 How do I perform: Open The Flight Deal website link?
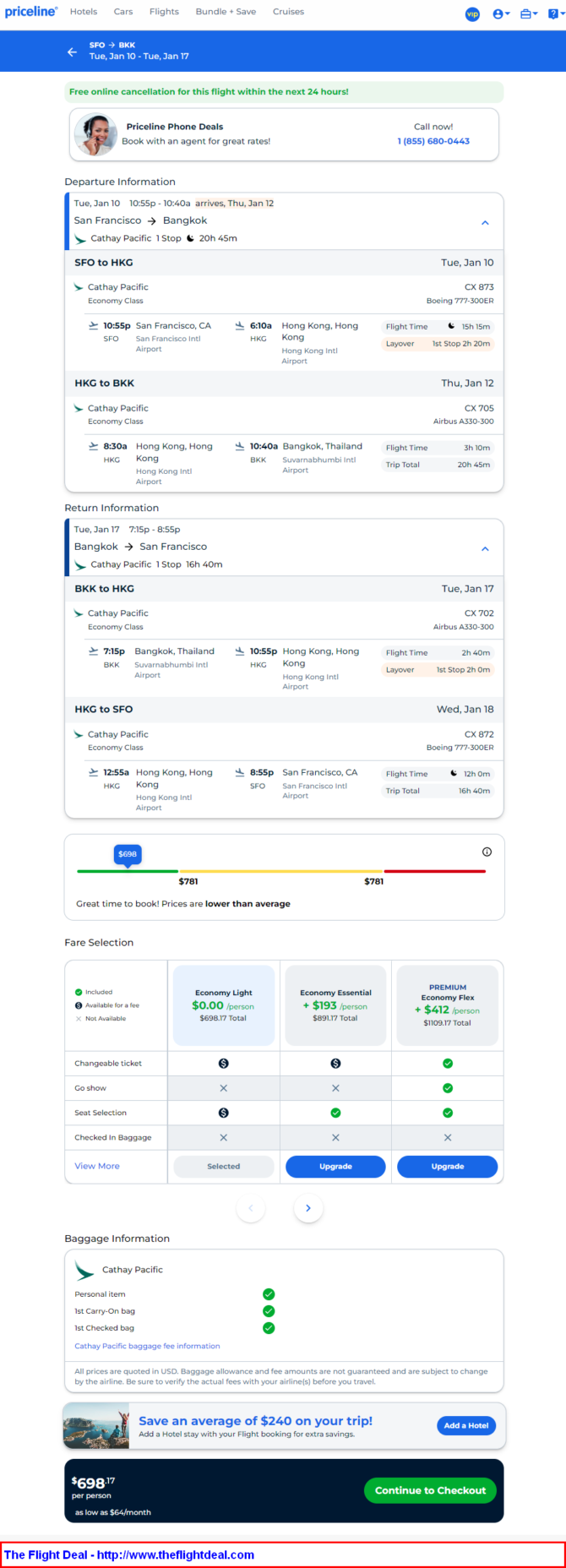pyautogui.click(x=129, y=1554)
